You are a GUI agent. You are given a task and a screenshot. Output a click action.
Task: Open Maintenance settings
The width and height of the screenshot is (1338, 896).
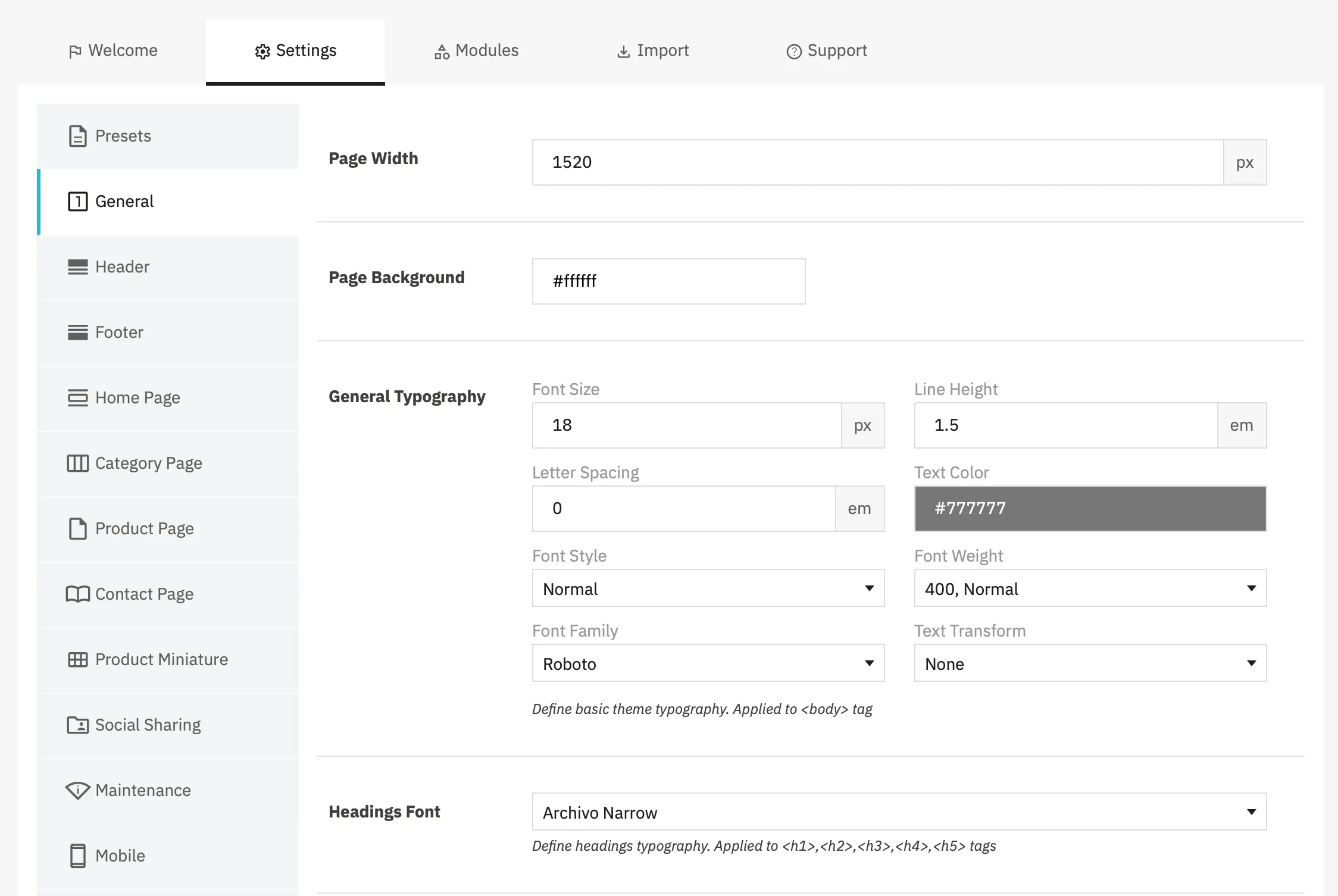pyautogui.click(x=168, y=791)
